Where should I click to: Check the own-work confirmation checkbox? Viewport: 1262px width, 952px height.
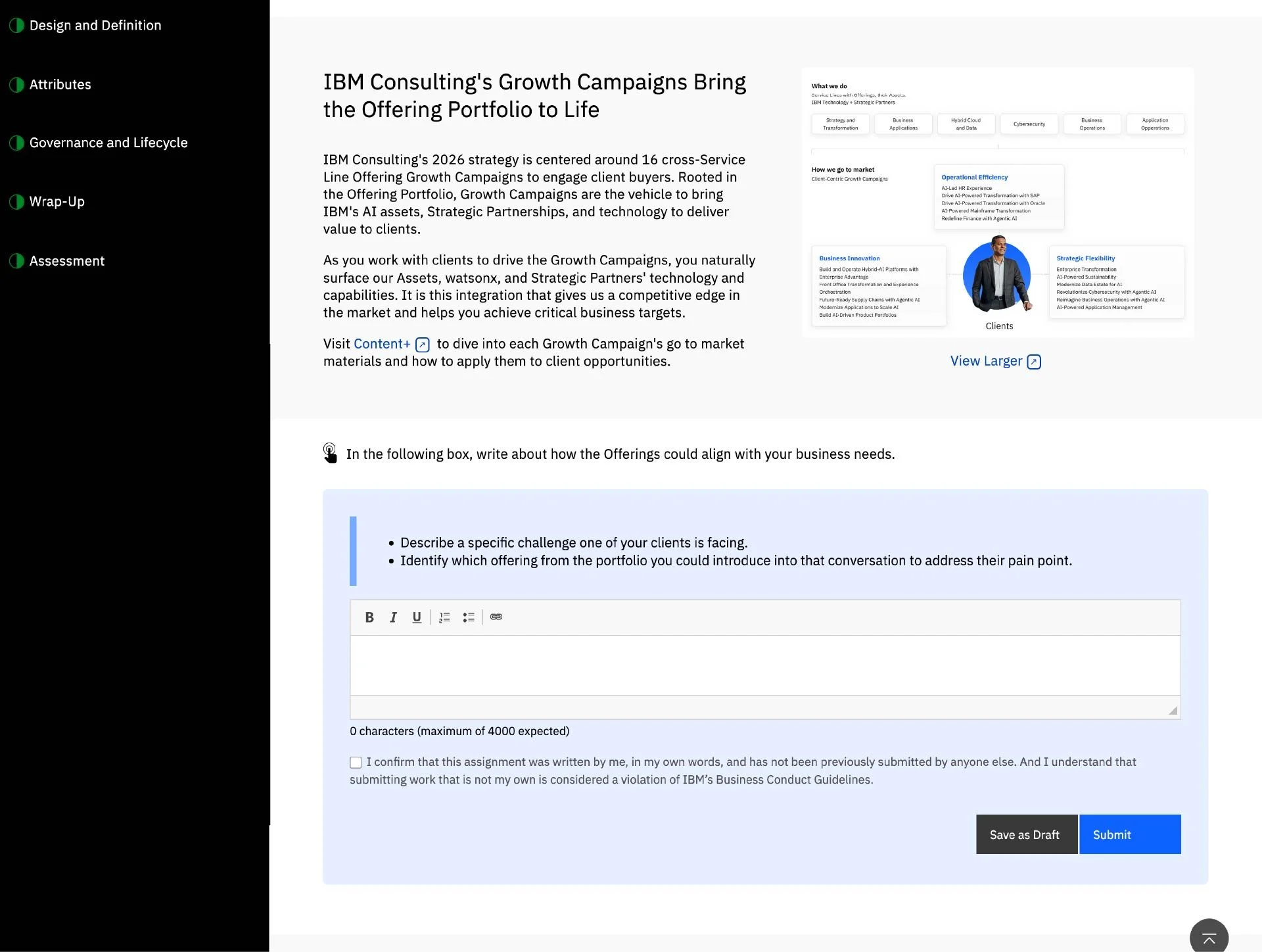(x=356, y=763)
